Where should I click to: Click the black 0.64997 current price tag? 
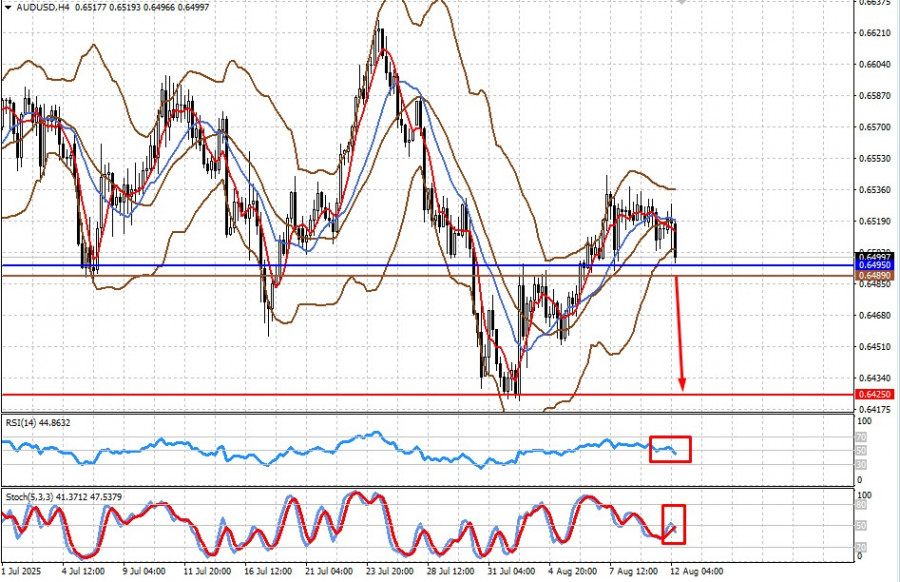(874, 257)
